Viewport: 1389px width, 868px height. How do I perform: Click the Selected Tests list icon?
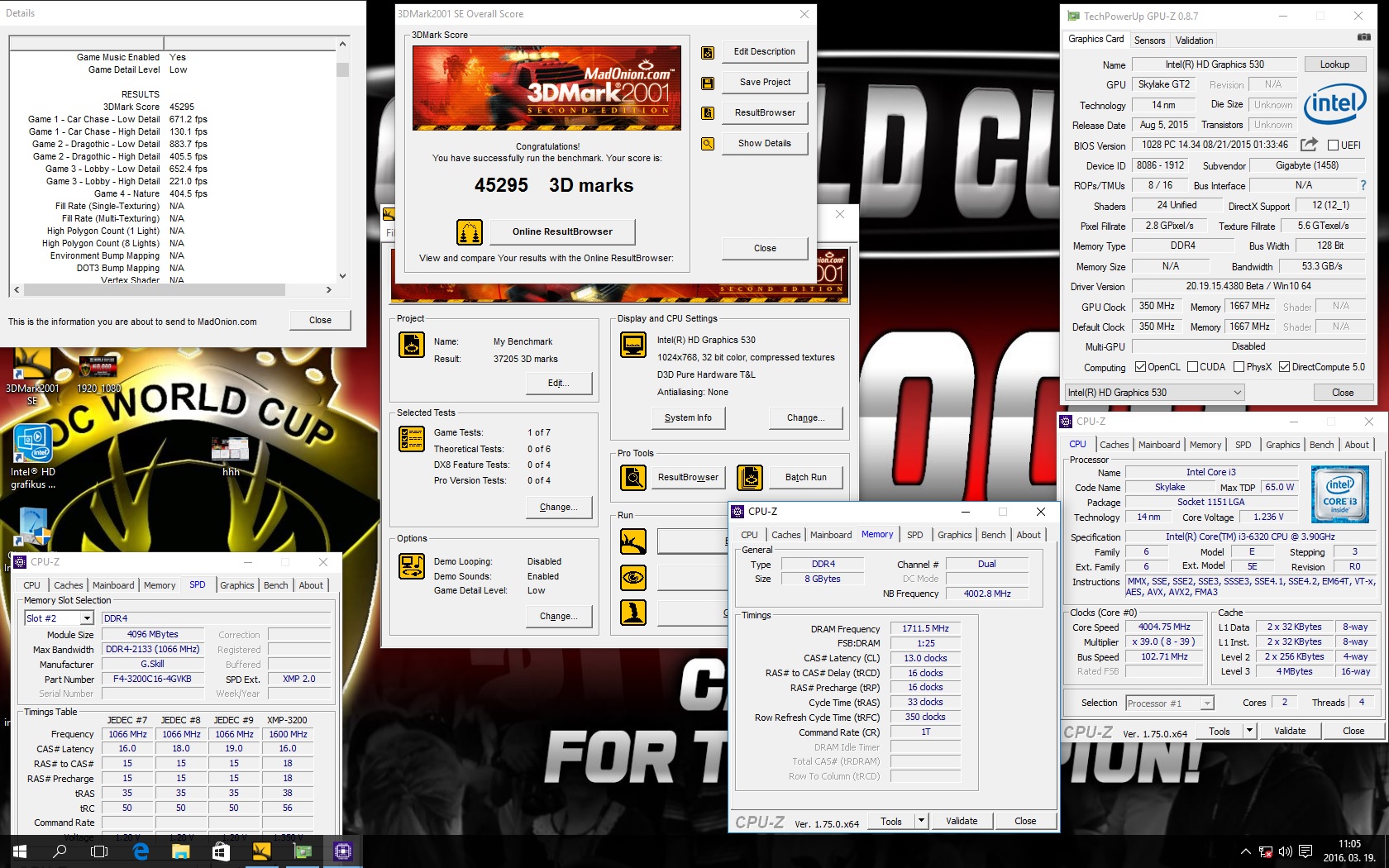pyautogui.click(x=412, y=439)
